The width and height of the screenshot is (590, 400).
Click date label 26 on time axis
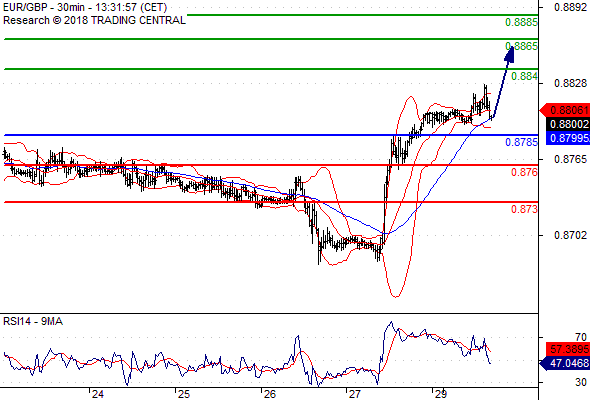[x=269, y=394]
